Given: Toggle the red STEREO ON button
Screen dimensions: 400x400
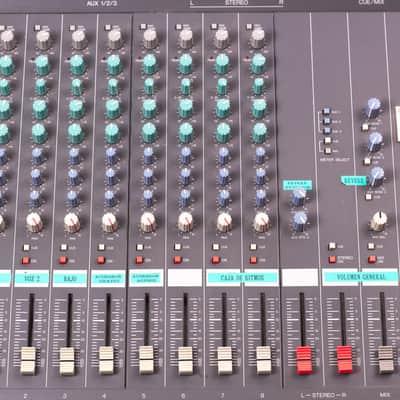Looking at the screenshot, I should [x=332, y=259].
